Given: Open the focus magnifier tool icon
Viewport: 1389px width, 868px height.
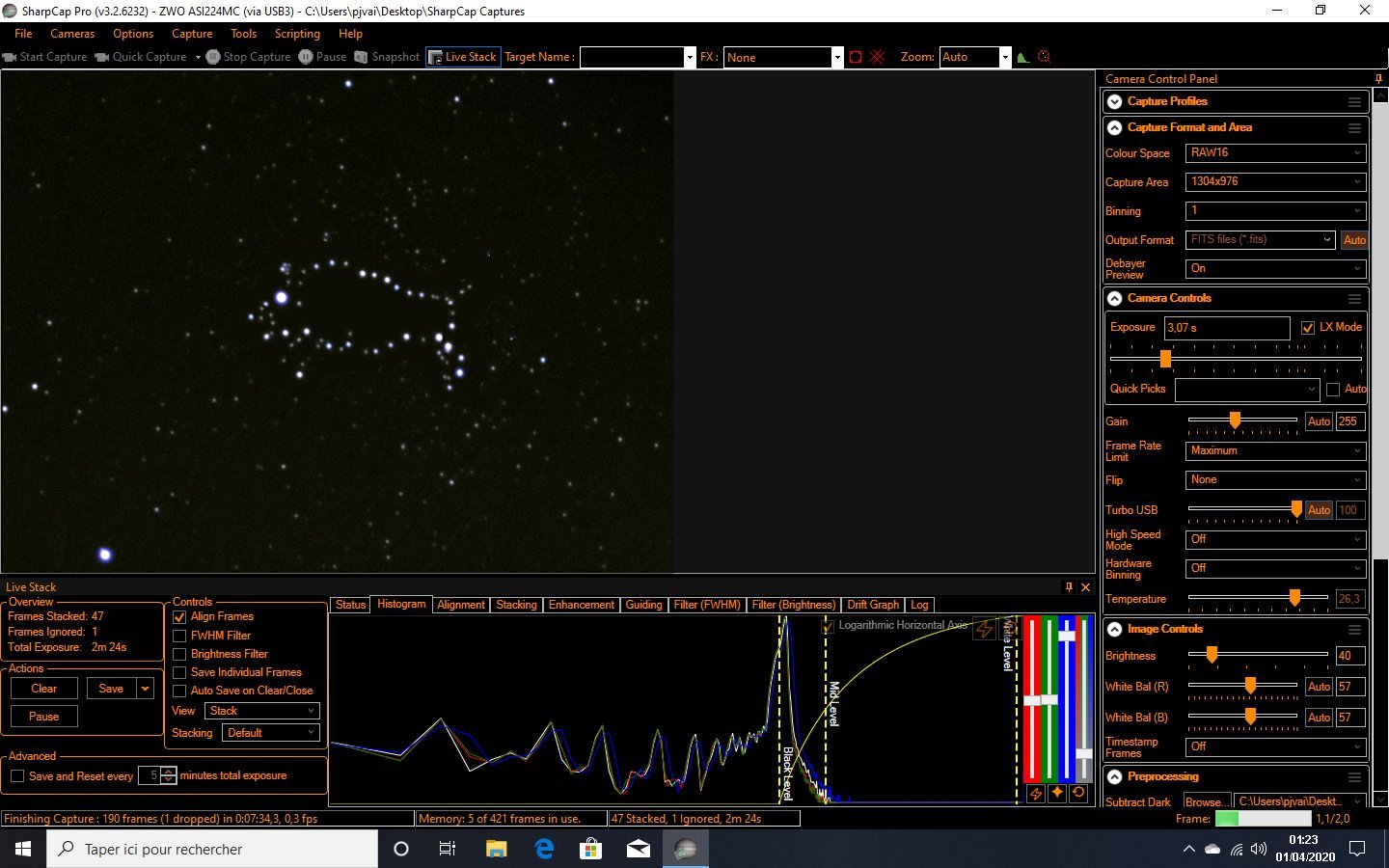Looking at the screenshot, I should (x=1044, y=57).
